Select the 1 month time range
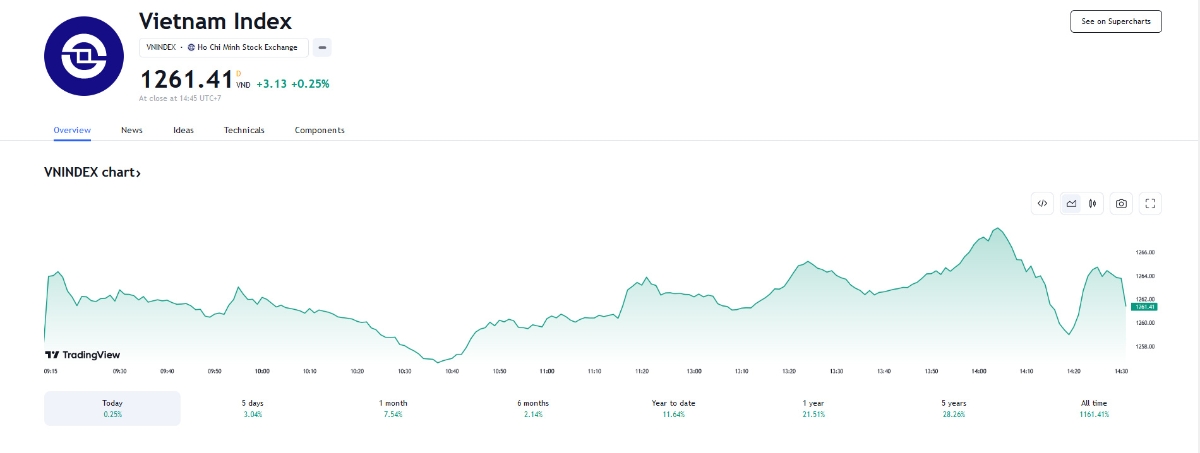 393,408
